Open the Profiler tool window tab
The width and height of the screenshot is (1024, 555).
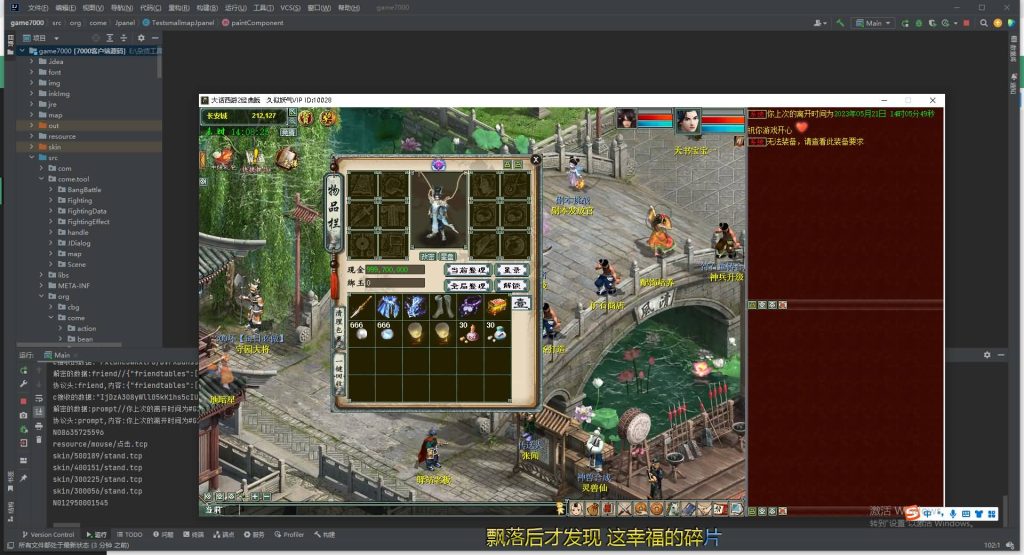289,535
